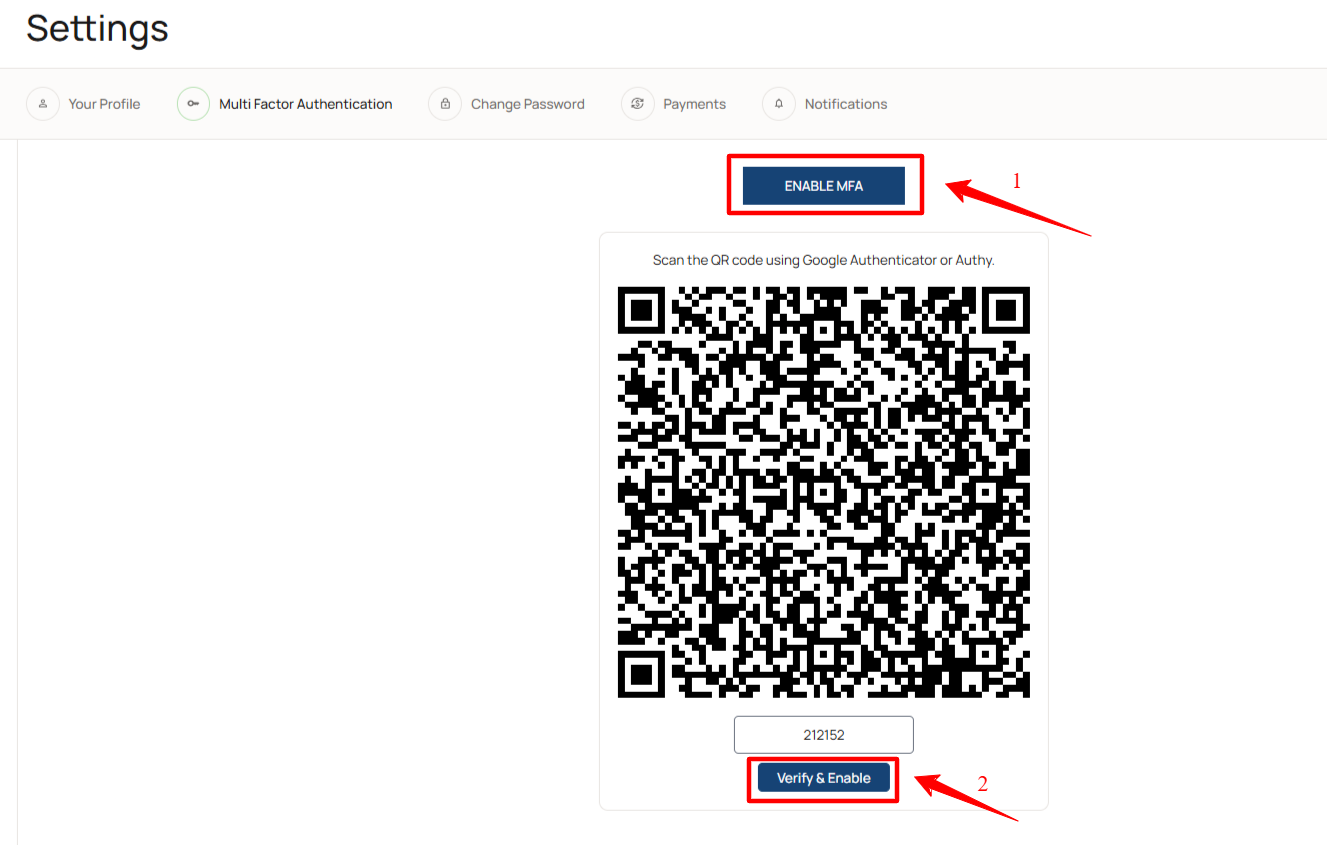Click the Settings page heading

click(x=98, y=28)
